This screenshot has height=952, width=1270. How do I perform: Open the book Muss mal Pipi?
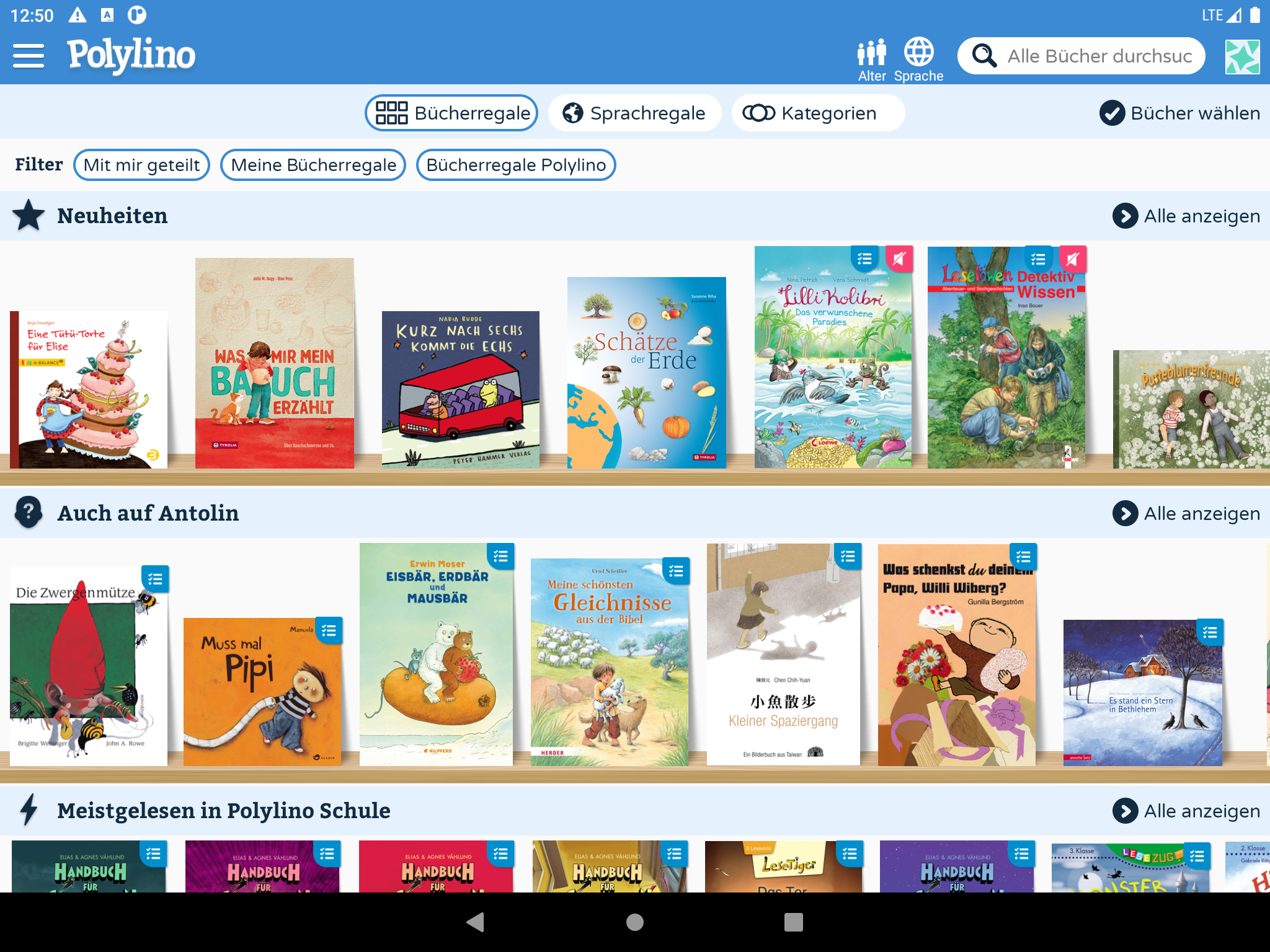(262, 692)
